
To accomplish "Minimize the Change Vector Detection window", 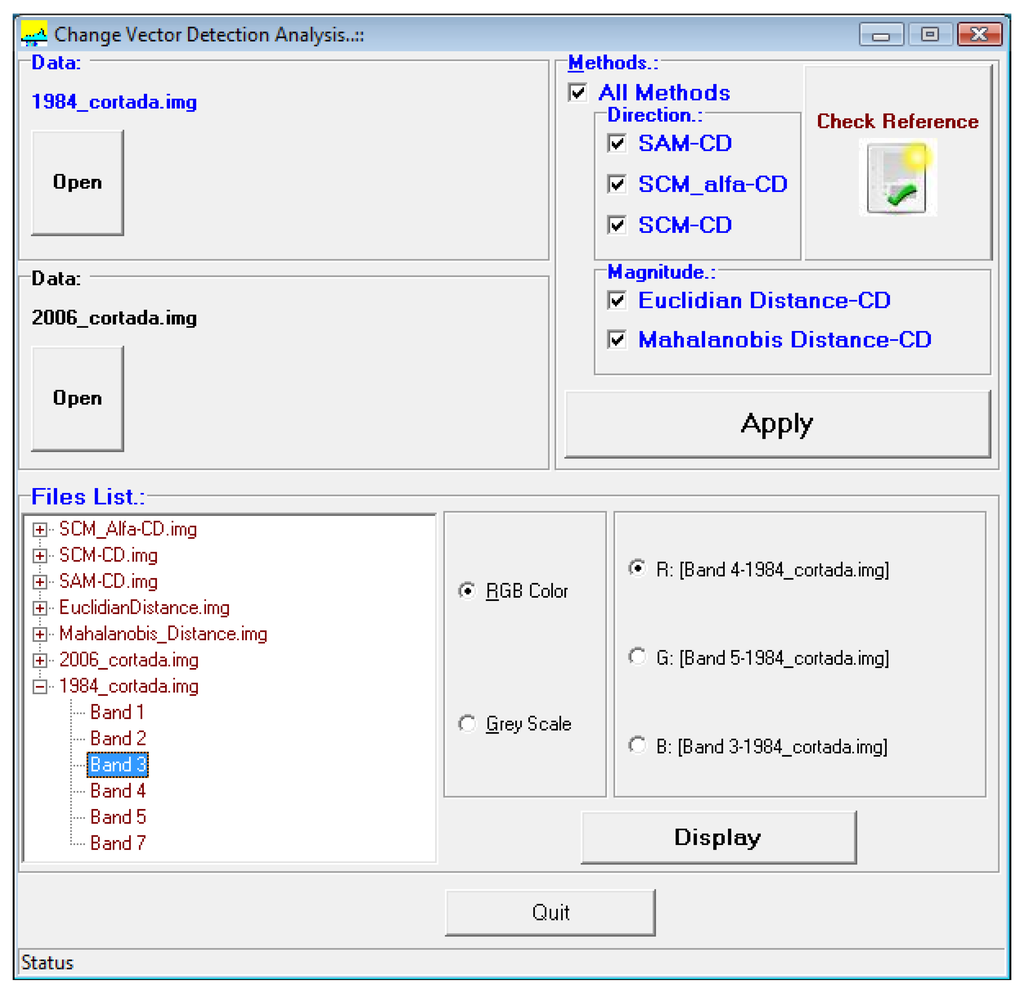I will pos(881,34).
